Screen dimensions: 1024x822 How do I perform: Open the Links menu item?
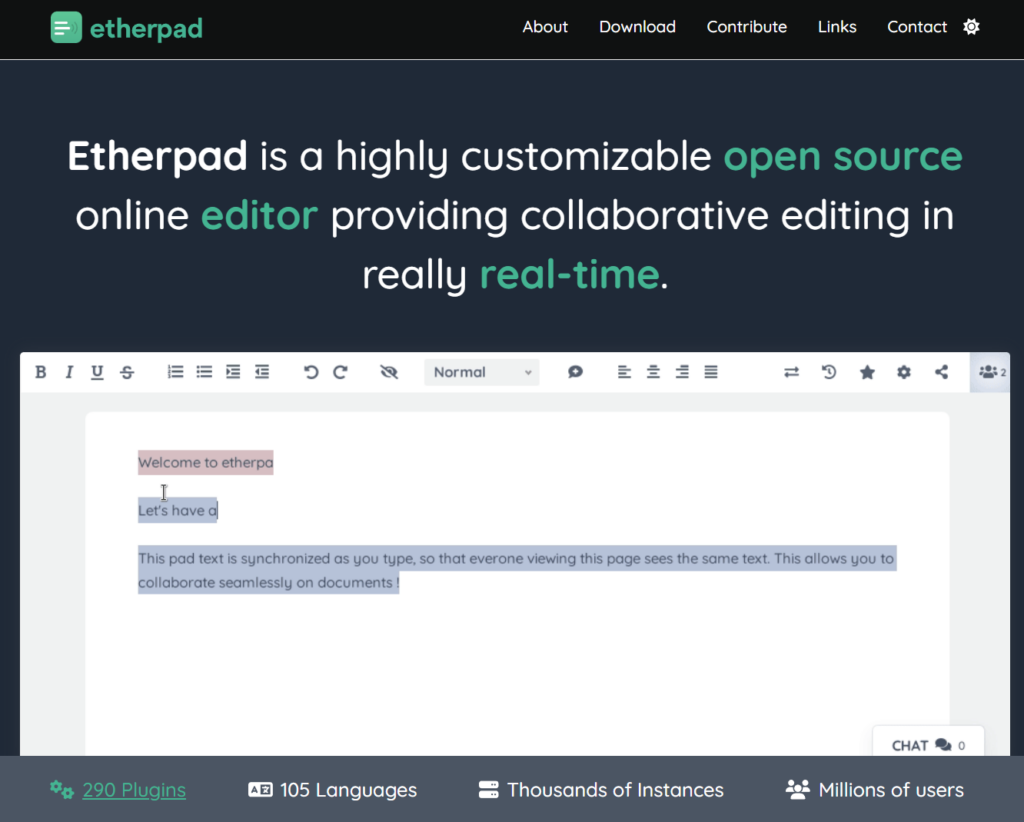point(837,27)
